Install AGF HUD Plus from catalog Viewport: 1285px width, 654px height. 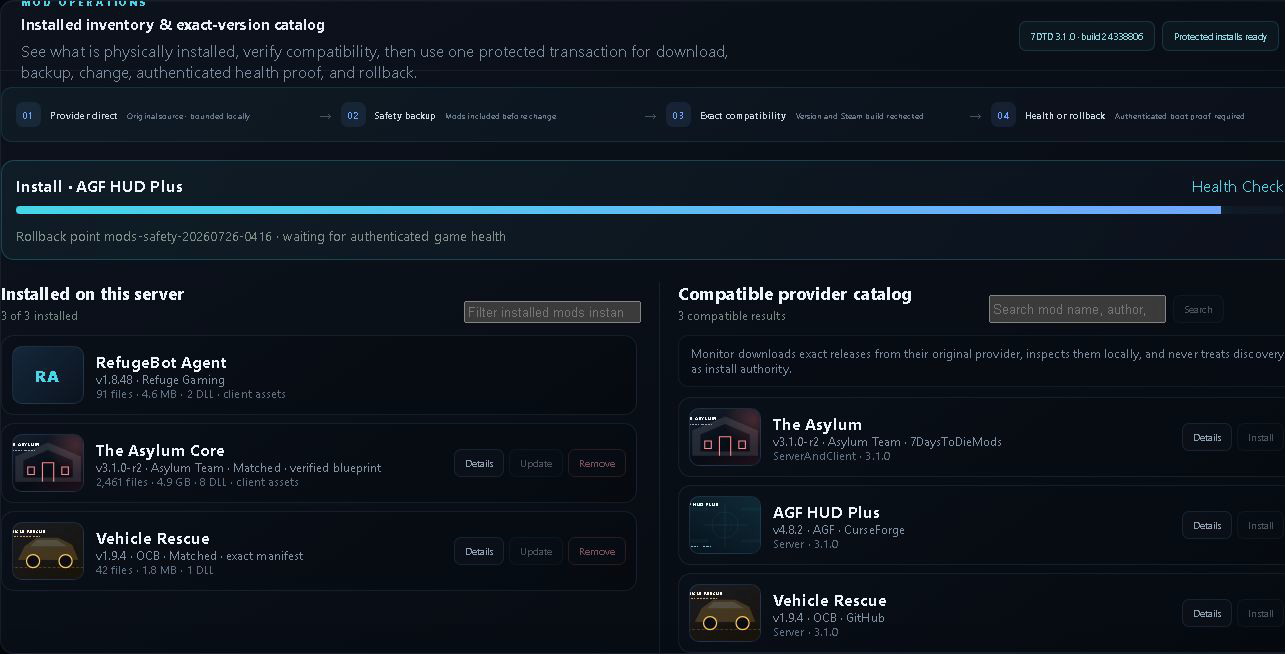(1260, 525)
